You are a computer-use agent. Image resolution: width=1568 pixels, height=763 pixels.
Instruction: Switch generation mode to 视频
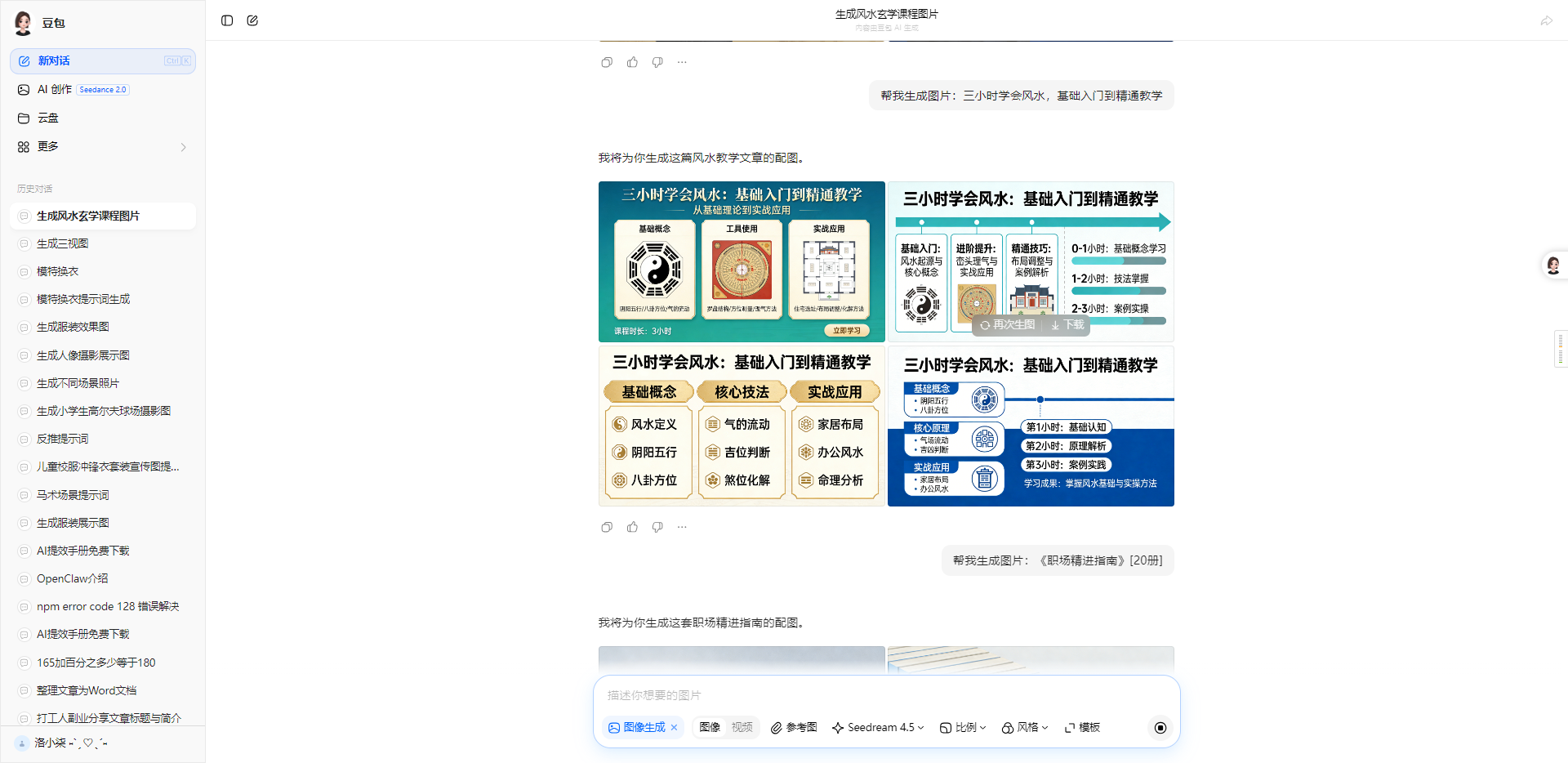point(742,727)
